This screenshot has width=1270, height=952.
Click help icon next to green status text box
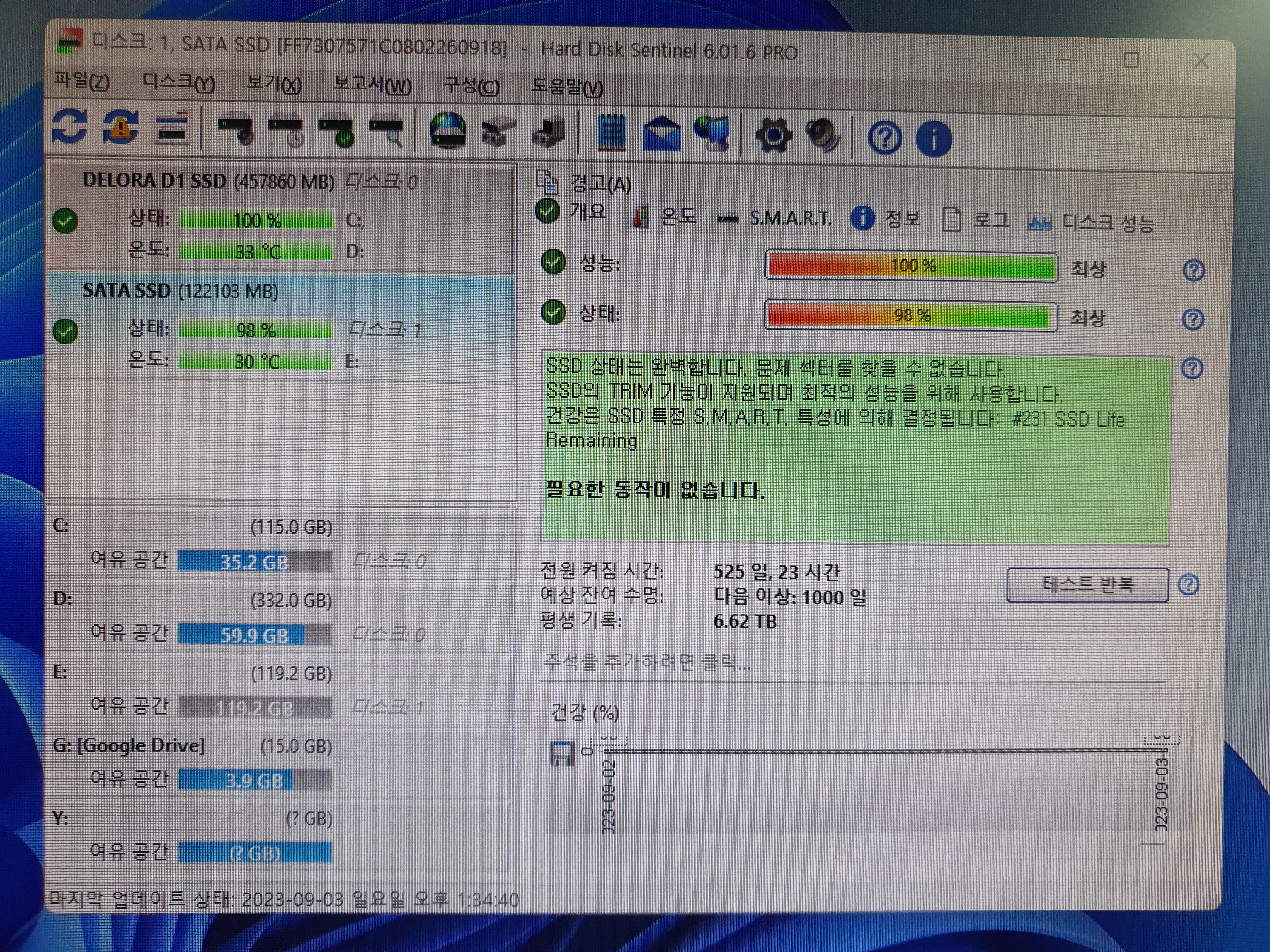[x=1193, y=368]
